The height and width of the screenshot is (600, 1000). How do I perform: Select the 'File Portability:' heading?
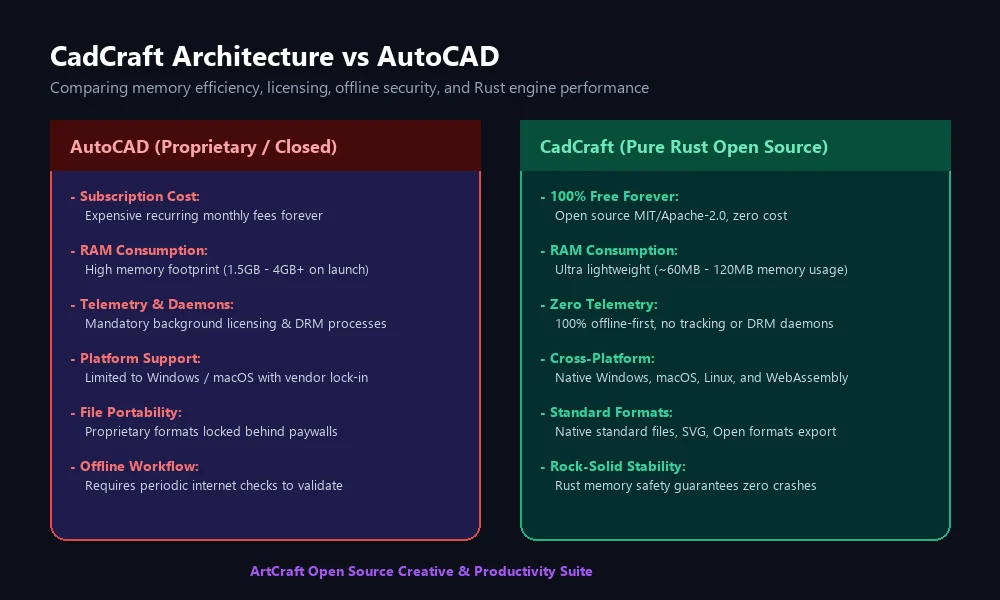click(x=130, y=413)
